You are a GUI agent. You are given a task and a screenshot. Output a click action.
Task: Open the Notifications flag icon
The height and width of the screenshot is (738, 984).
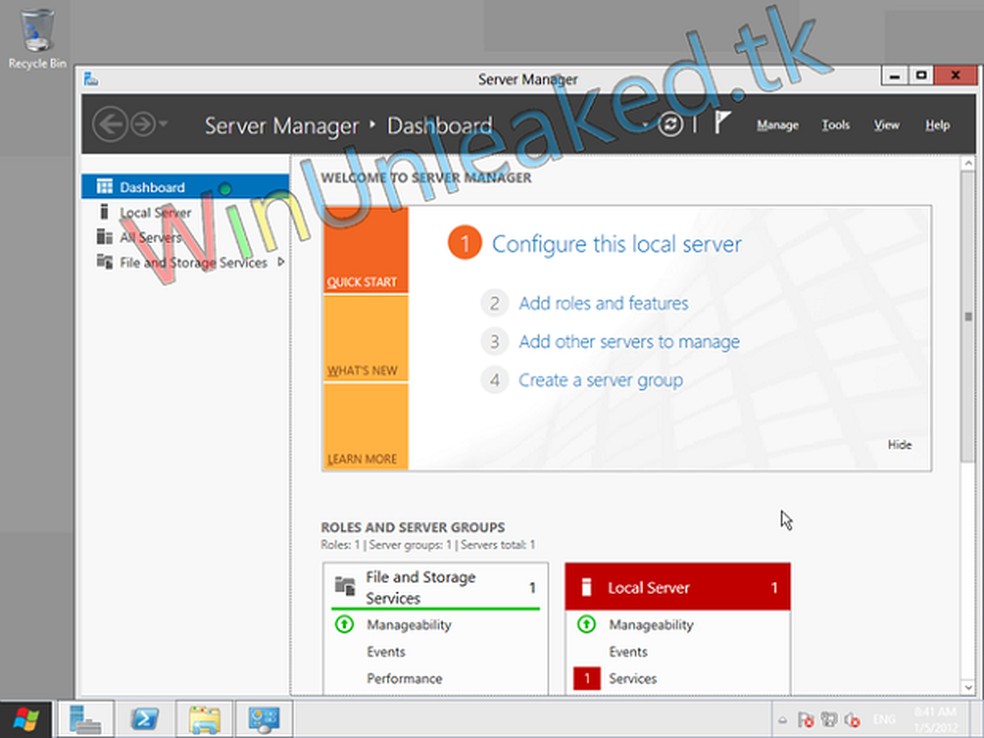coord(720,124)
